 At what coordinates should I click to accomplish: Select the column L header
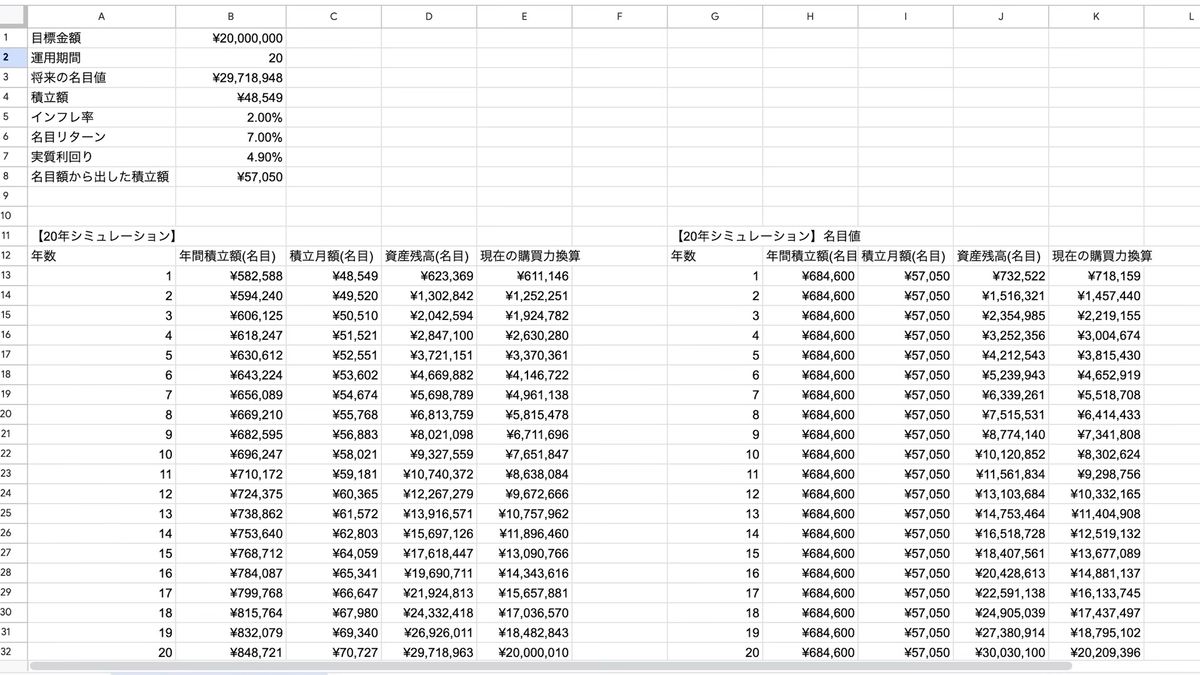point(1176,16)
